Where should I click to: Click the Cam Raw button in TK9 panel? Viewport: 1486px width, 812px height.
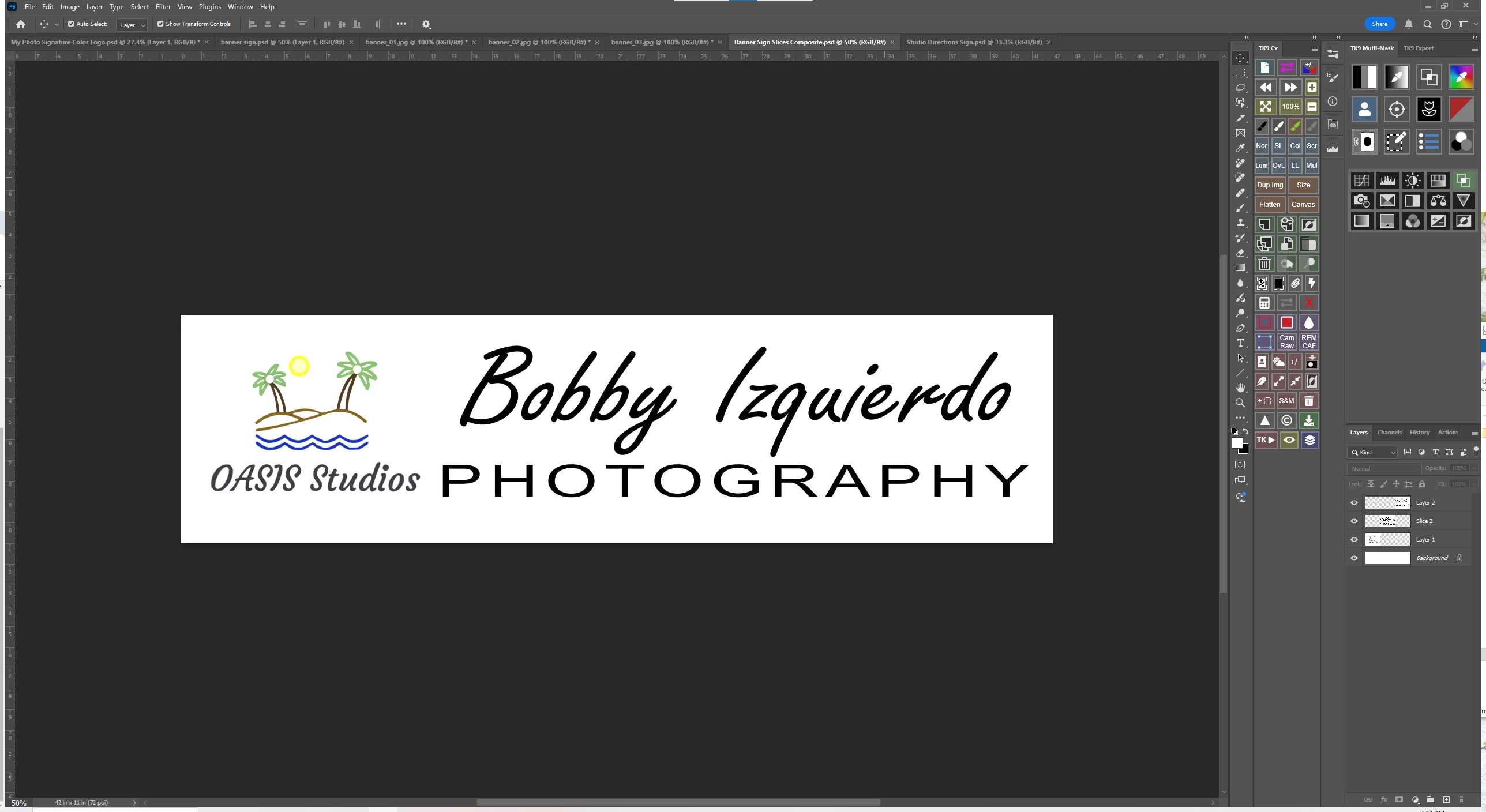point(1286,342)
